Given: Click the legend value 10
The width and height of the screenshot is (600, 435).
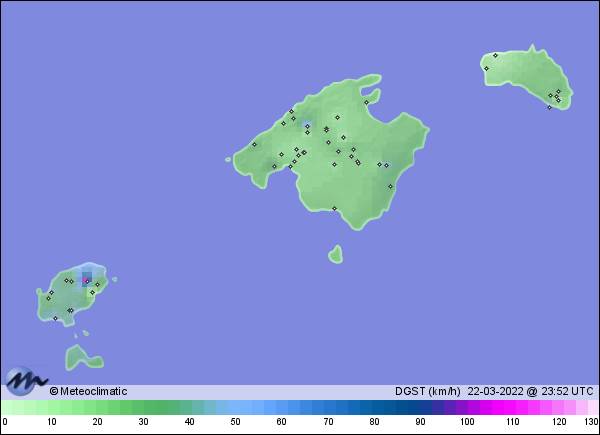Looking at the screenshot, I should point(52,422).
